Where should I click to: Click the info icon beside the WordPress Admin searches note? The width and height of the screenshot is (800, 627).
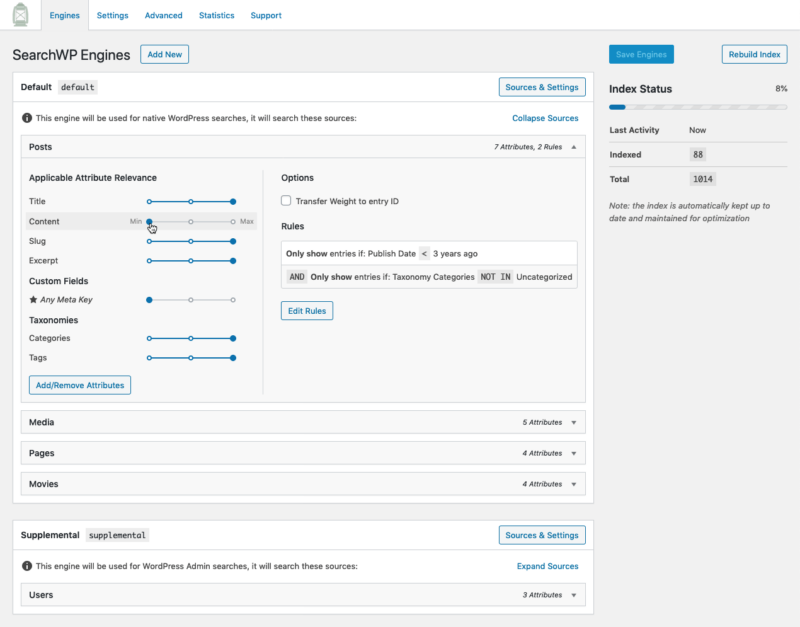(27, 566)
